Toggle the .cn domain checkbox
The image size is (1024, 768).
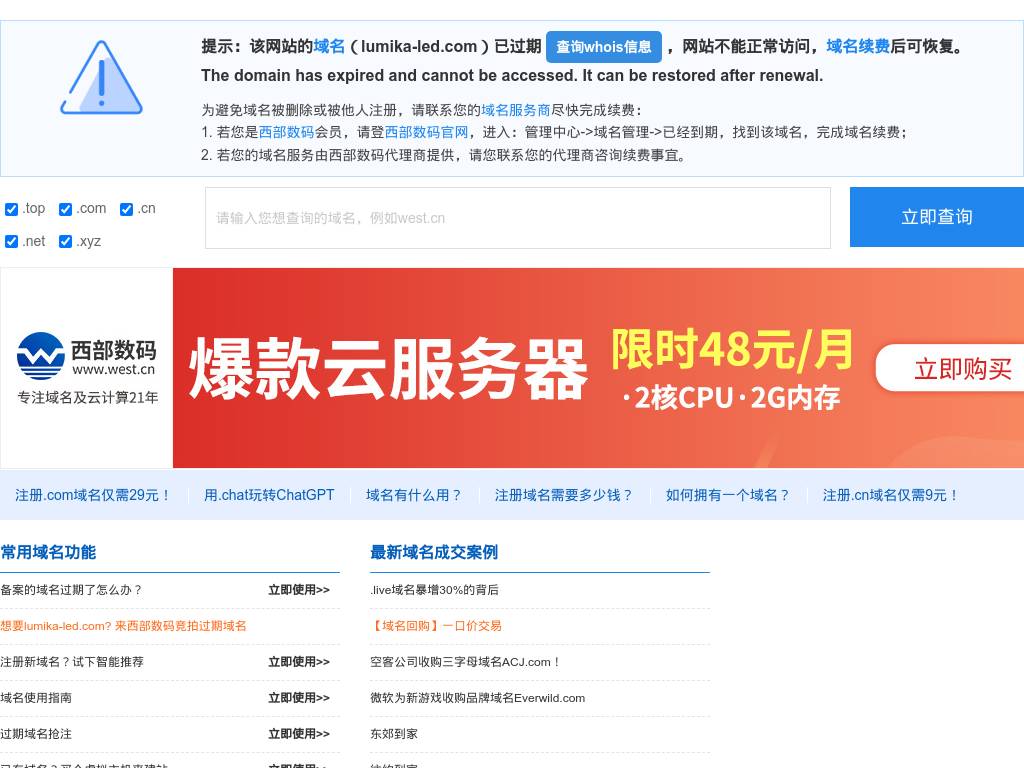[x=127, y=209]
